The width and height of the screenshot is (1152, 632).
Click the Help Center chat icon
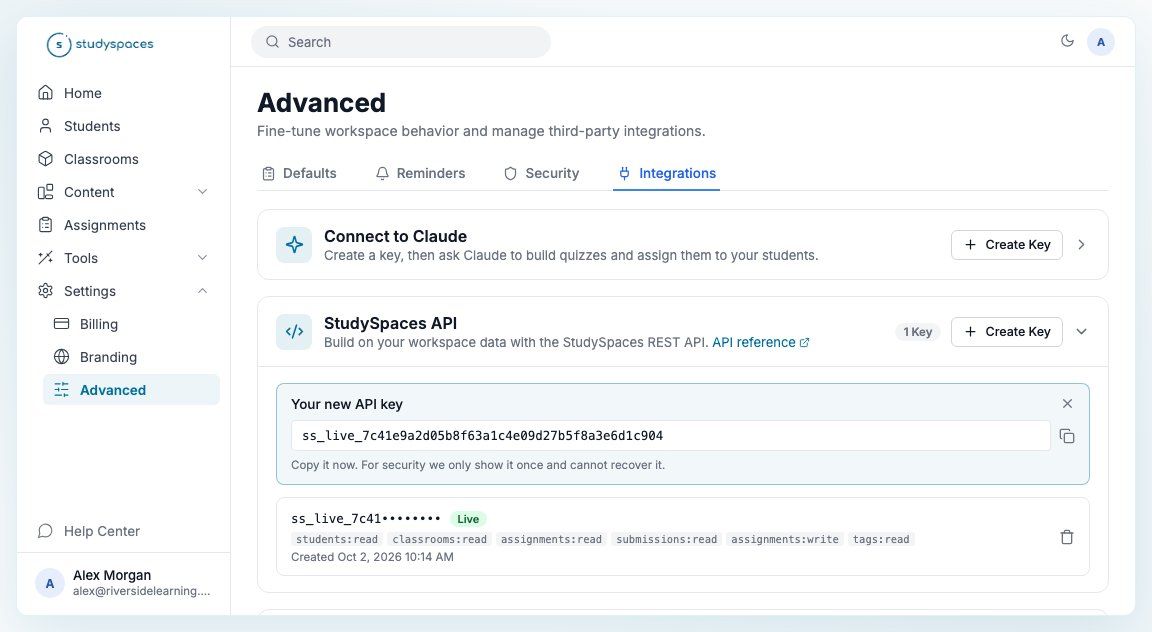point(46,531)
